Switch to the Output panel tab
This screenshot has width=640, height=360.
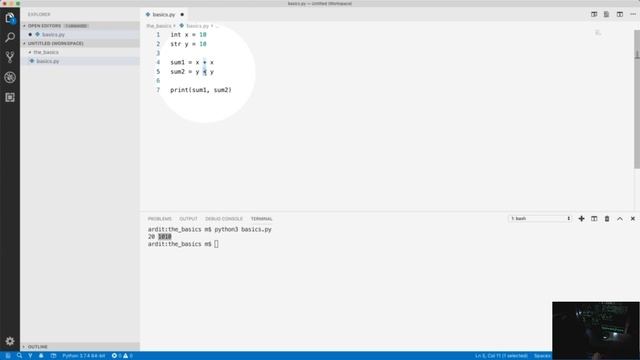(188, 219)
